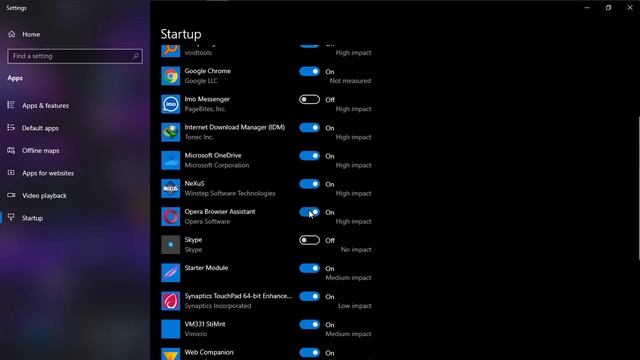Click the Not measured impact label
This screenshot has height=360, width=640.
coord(350,81)
